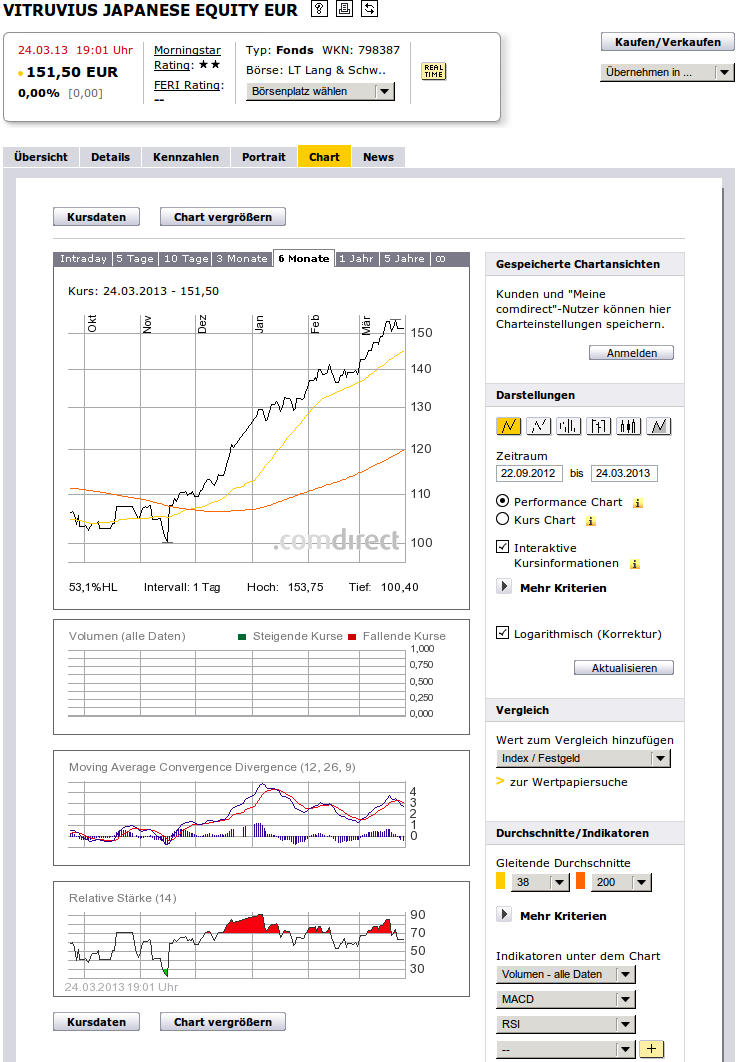The image size is (739, 1062).
Task: Click the bottom Chart vergrößern button
Action: [223, 1022]
